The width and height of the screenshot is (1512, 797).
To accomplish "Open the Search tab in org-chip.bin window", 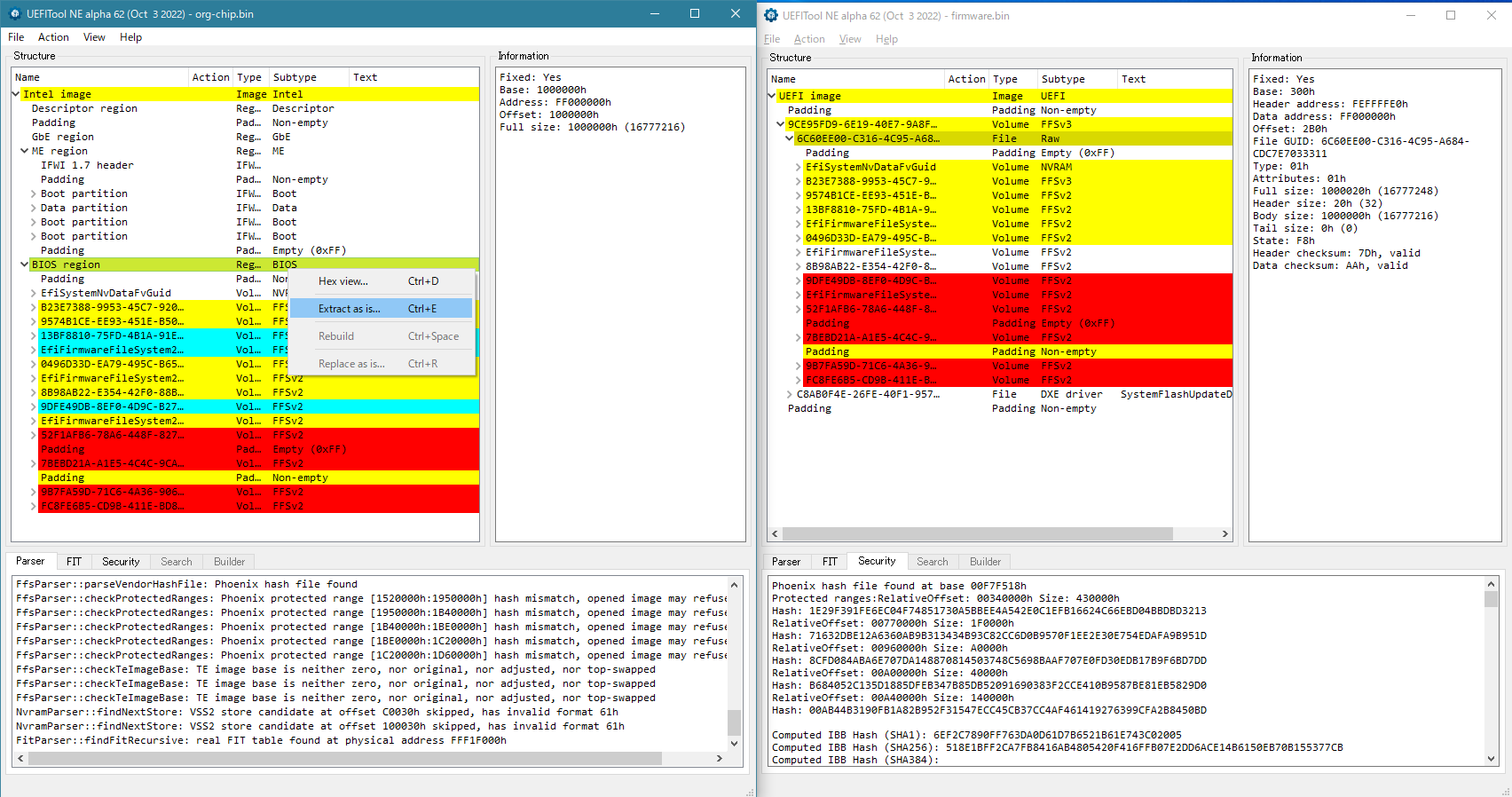I will pos(177,562).
